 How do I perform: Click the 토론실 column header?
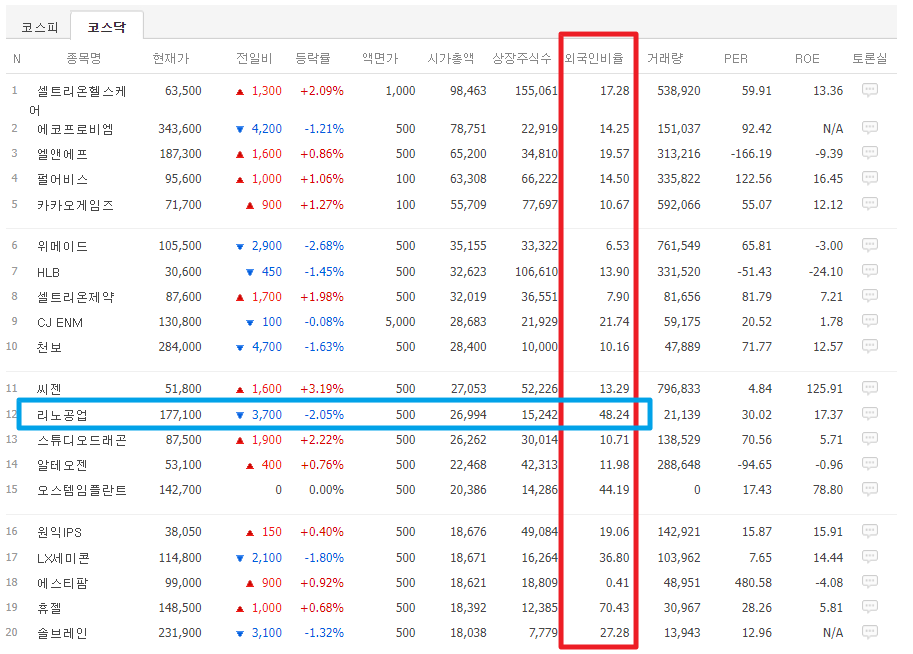click(870, 58)
